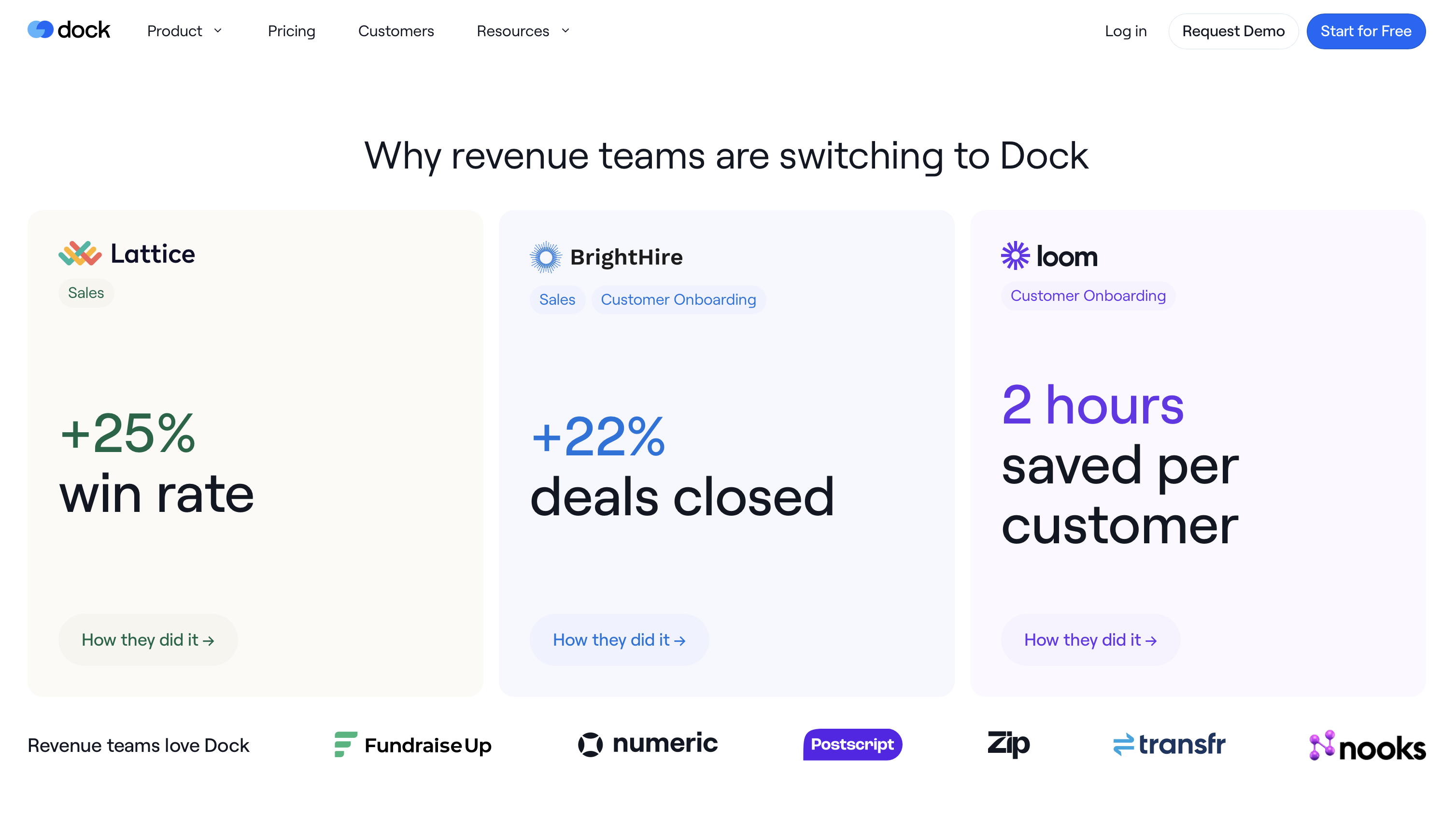
Task: Click the purple Postscript badge
Action: [x=852, y=744]
